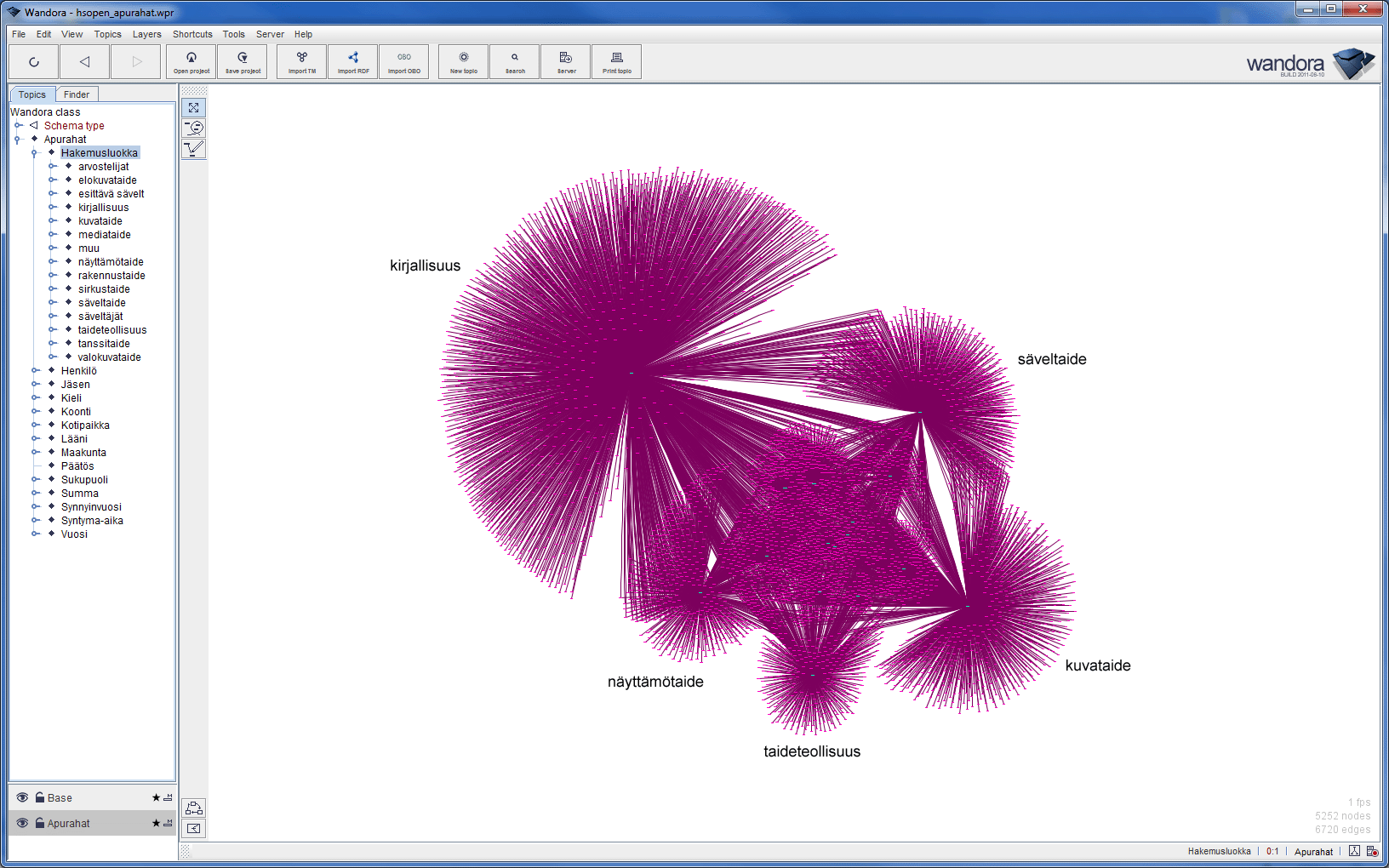The height and width of the screenshot is (868, 1389).
Task: Click the Import OBO toolbar icon
Action: 404,61
